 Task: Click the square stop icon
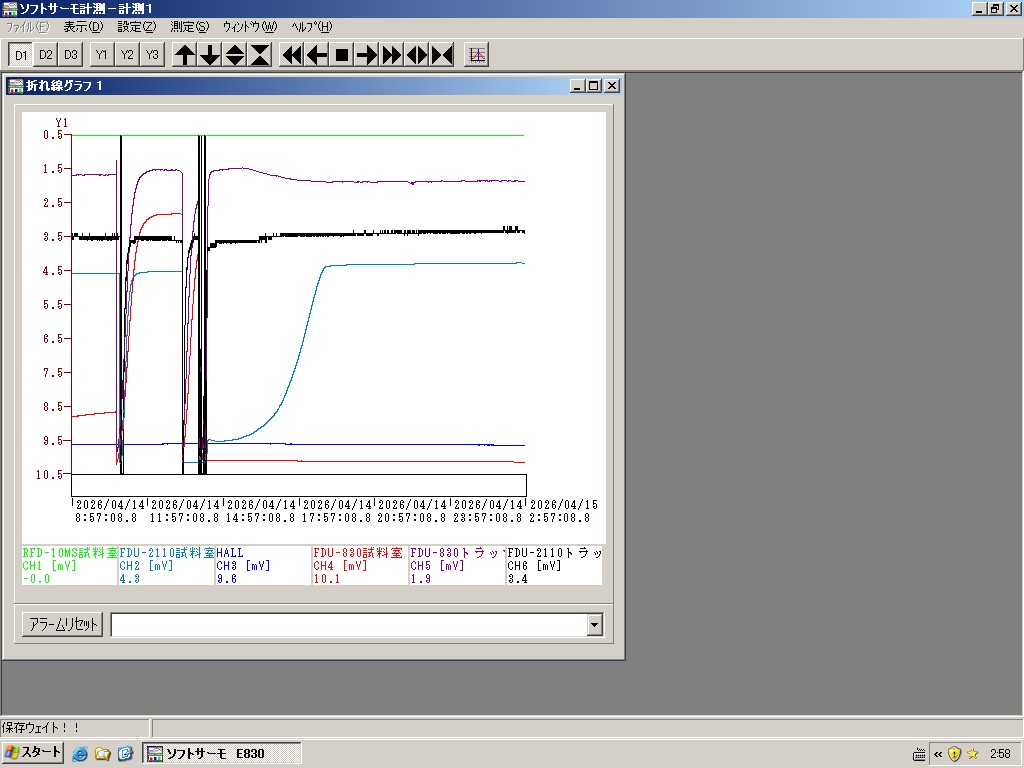click(x=342, y=55)
